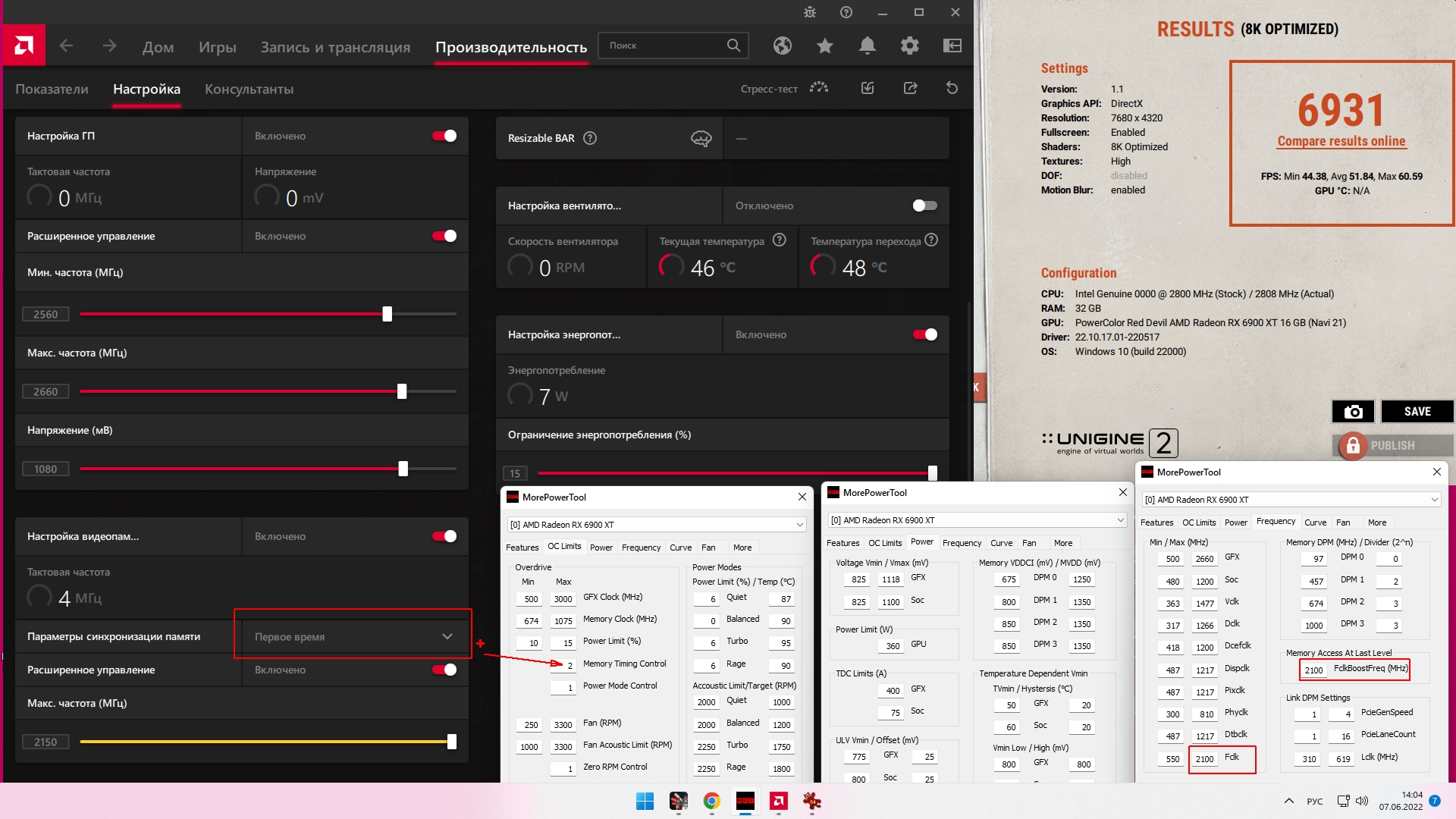Viewport: 1456px width, 819px height.
Task: Disable the Настройка ГП toggle
Action: (444, 136)
